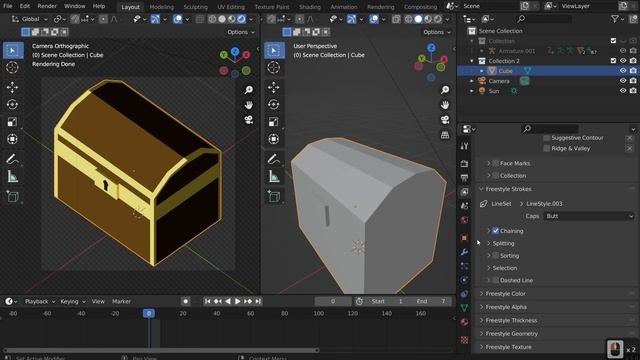Image resolution: width=640 pixels, height=360 pixels.
Task: Select the Annotate tool in the left viewport
Action: coord(12,159)
